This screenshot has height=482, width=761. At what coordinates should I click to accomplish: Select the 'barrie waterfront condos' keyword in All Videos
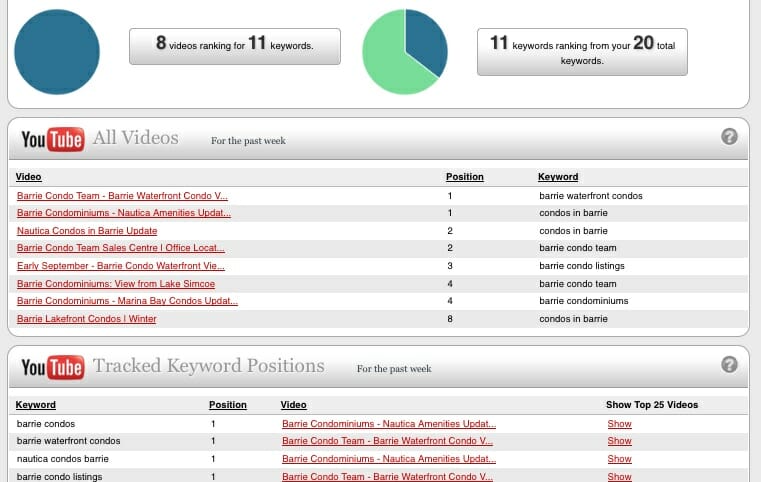pos(591,196)
